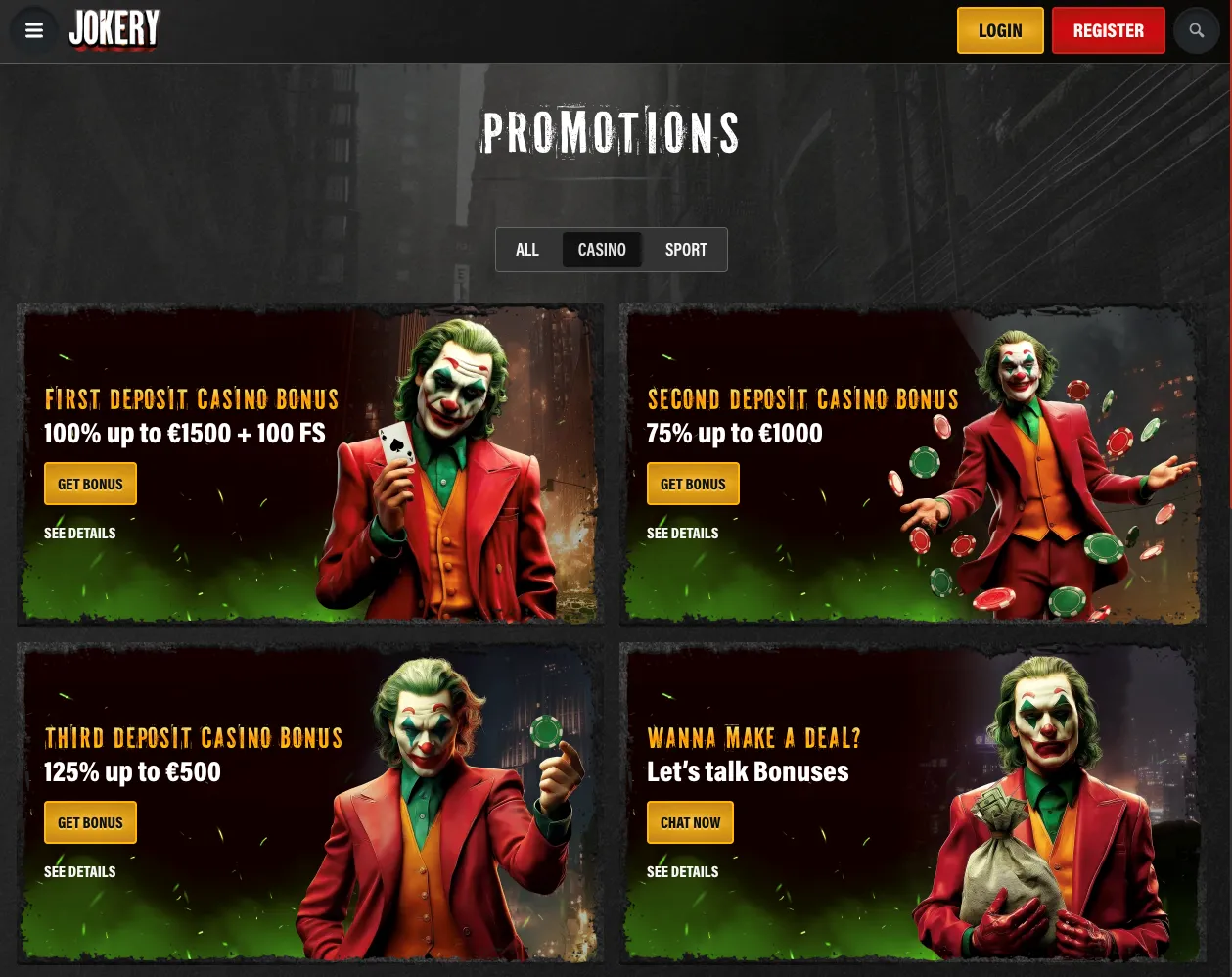Click CHAT NOW on the deal banner
The width and height of the screenshot is (1232, 977).
pos(690,822)
